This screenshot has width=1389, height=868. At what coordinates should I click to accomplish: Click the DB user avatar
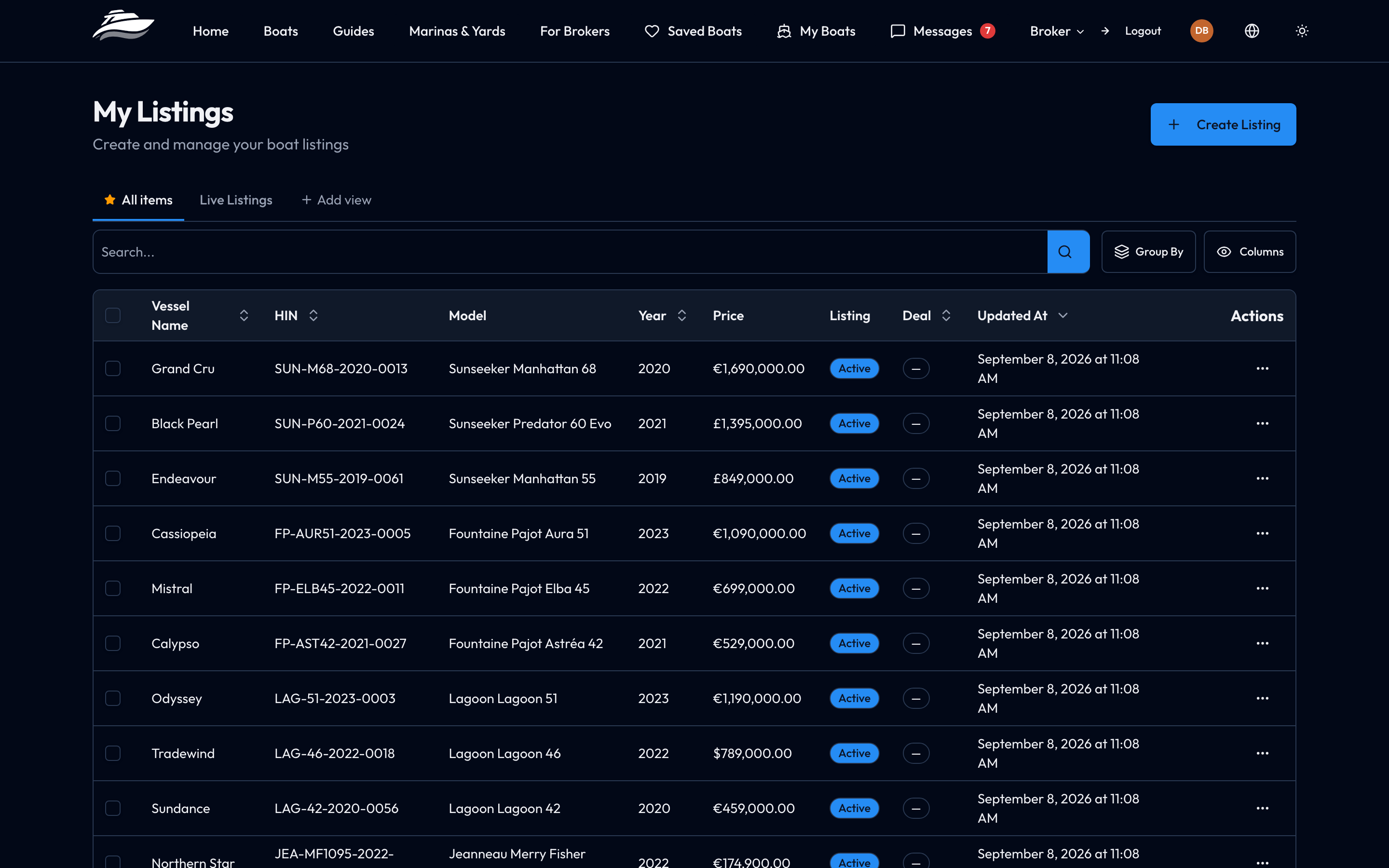coord(1201,31)
